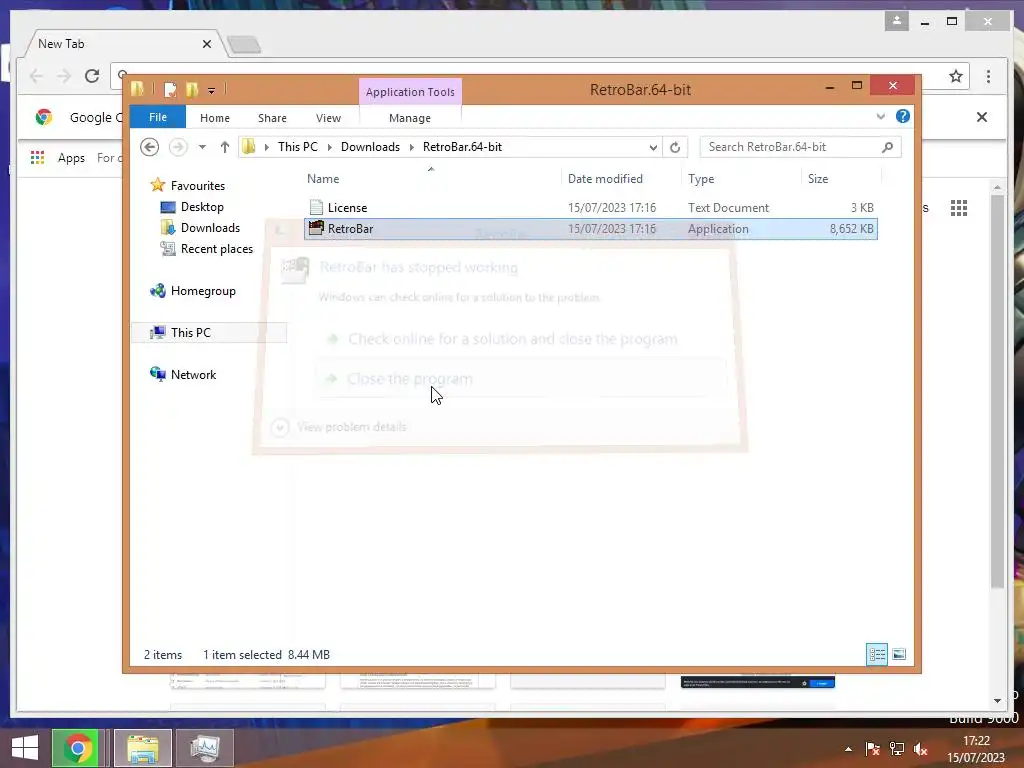
Task: Click the License file icon
Action: coord(316,207)
